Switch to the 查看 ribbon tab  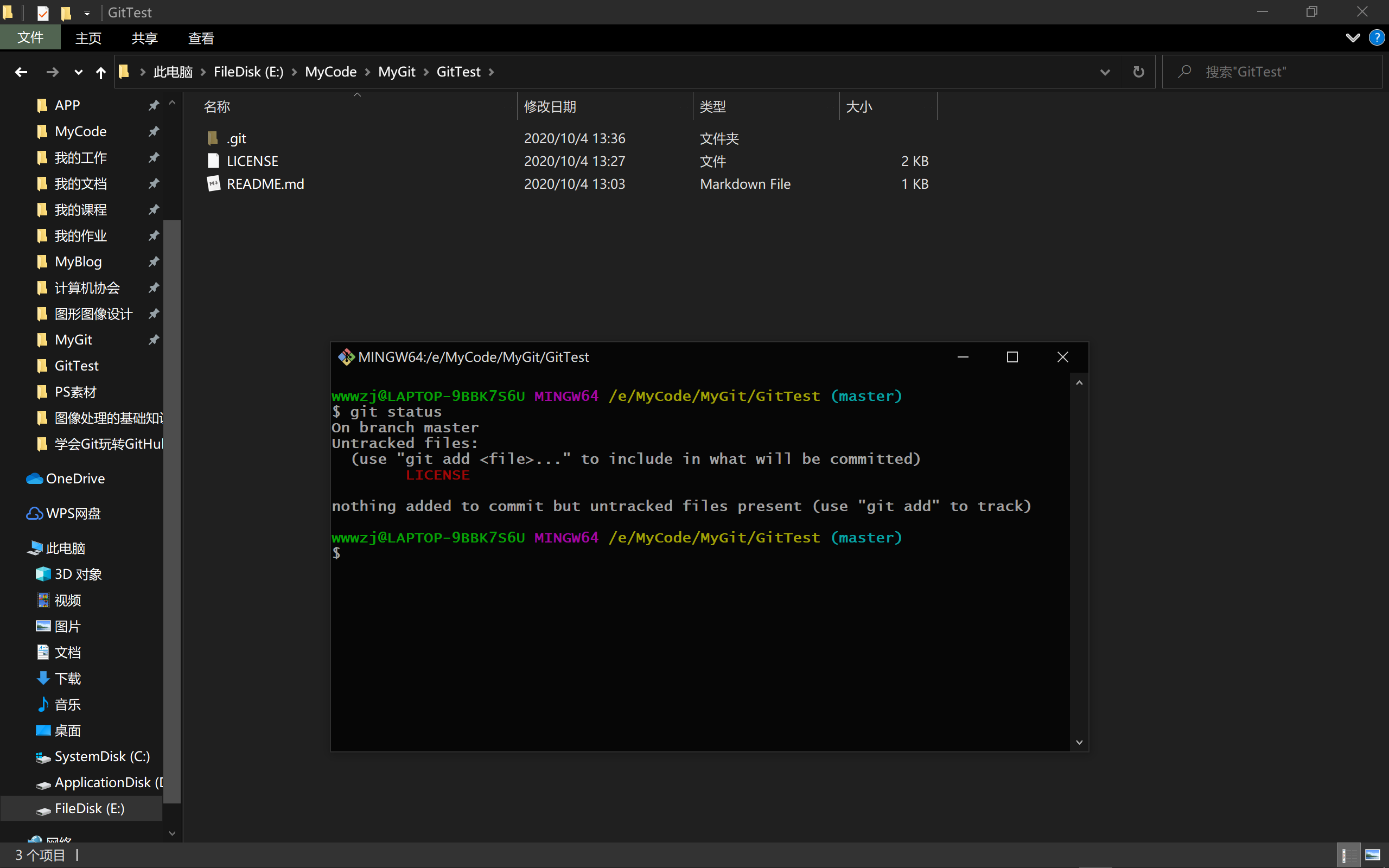(x=201, y=38)
